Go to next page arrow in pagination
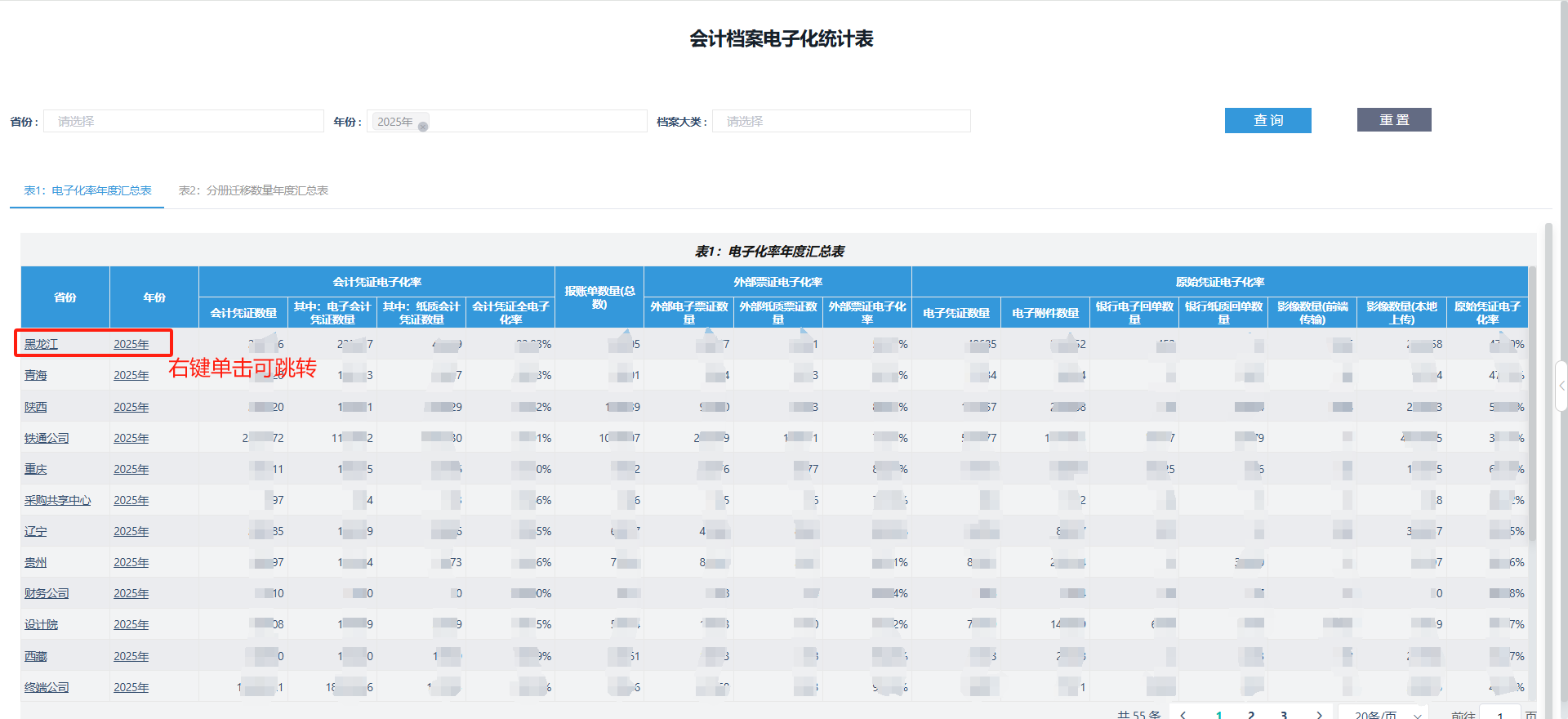Screen dimensions: 1568x719 [x=1319, y=715]
